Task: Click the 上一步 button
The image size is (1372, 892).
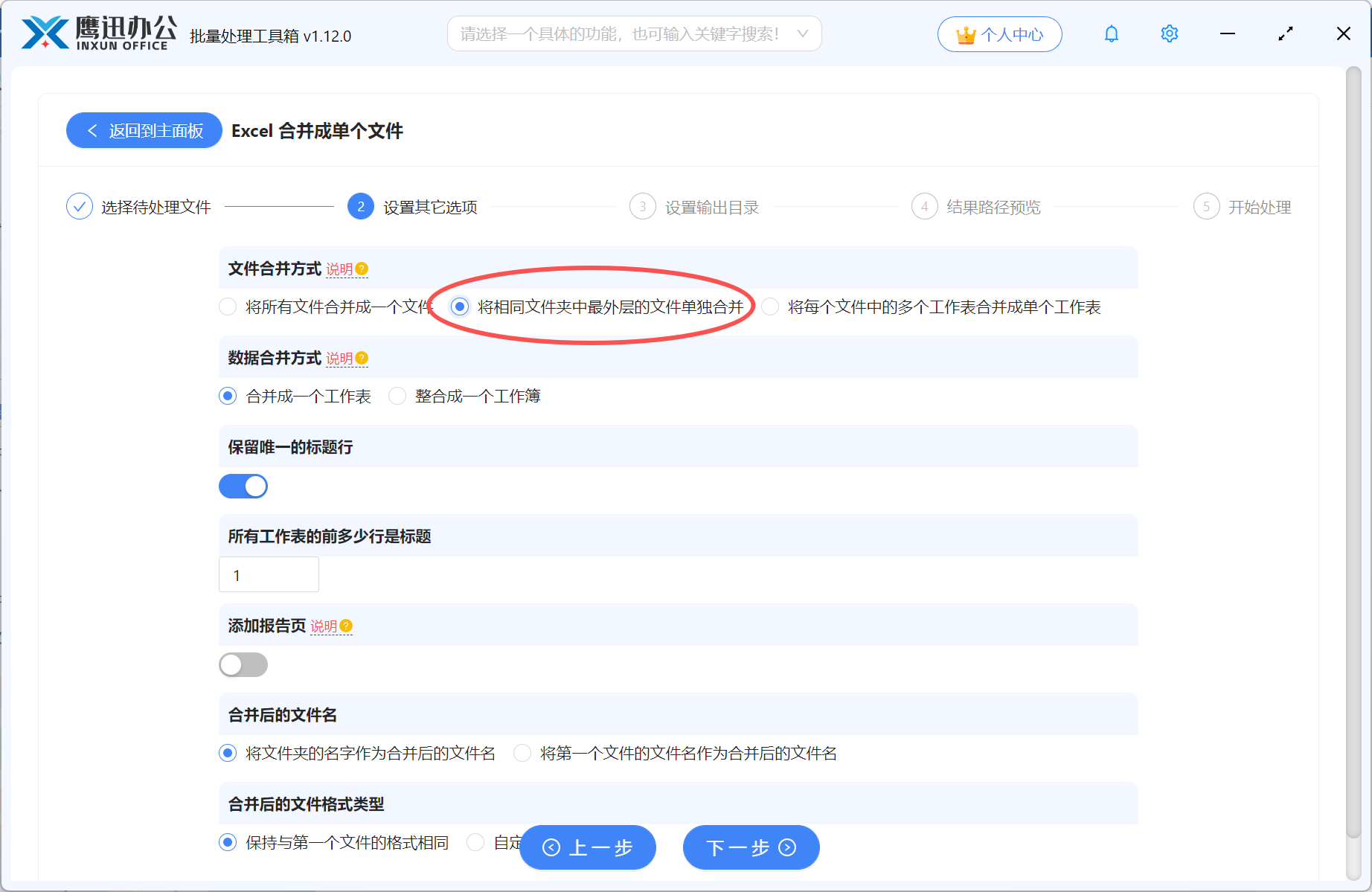Action: click(587, 847)
